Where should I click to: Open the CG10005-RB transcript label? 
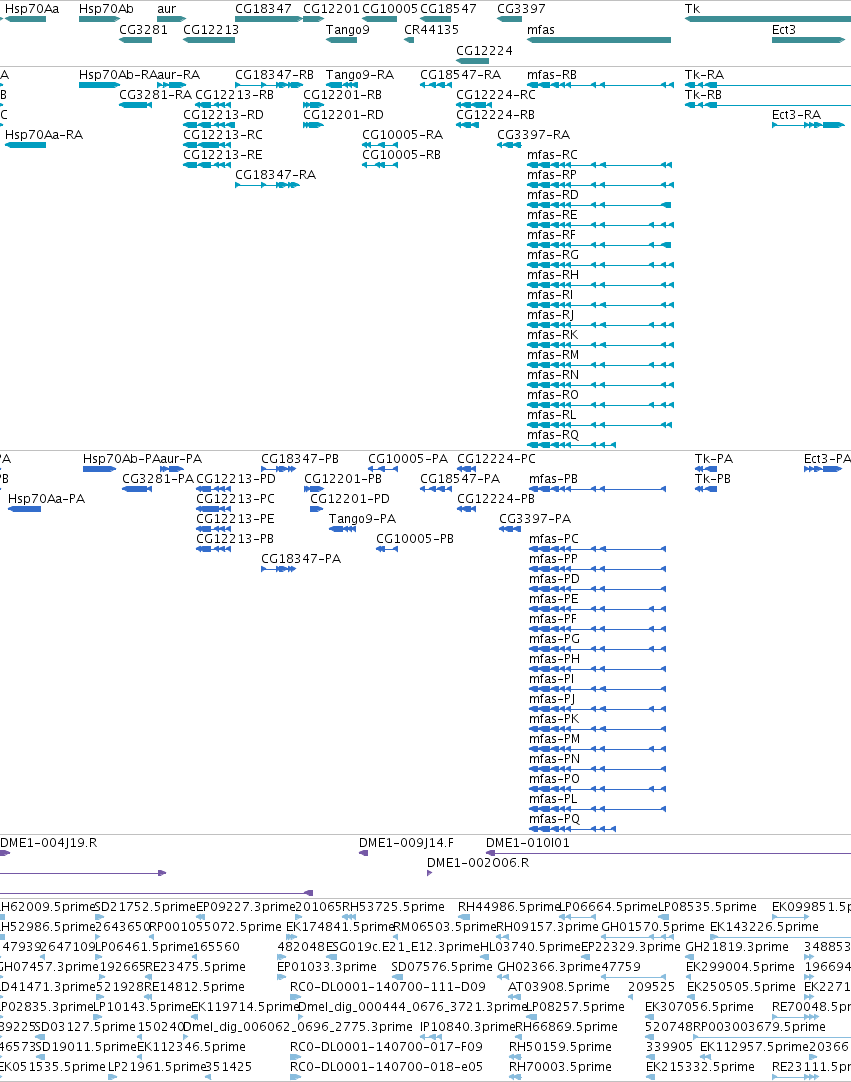[401, 155]
